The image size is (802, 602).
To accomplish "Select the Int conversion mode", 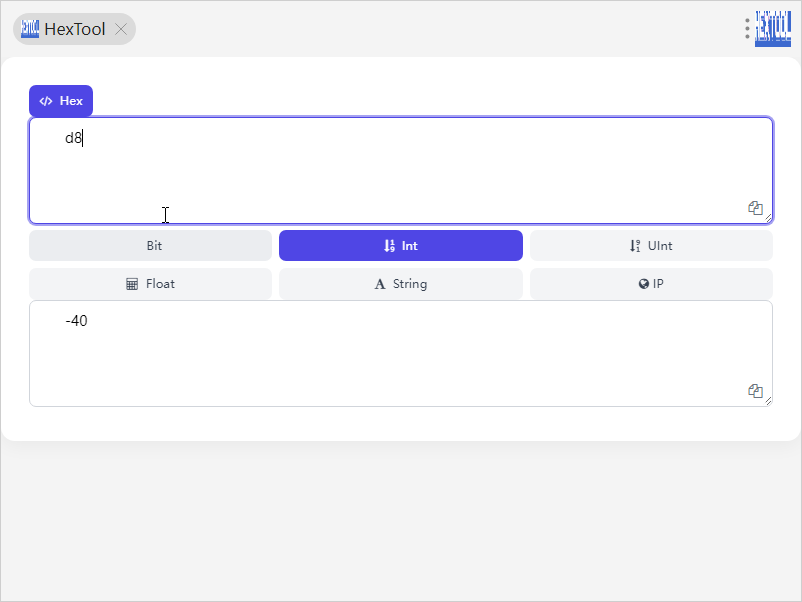I will [x=401, y=245].
